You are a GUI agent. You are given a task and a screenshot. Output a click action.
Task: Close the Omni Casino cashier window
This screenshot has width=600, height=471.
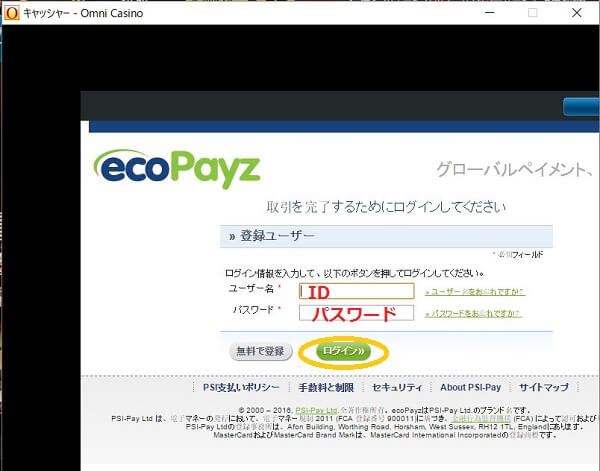click(x=579, y=13)
